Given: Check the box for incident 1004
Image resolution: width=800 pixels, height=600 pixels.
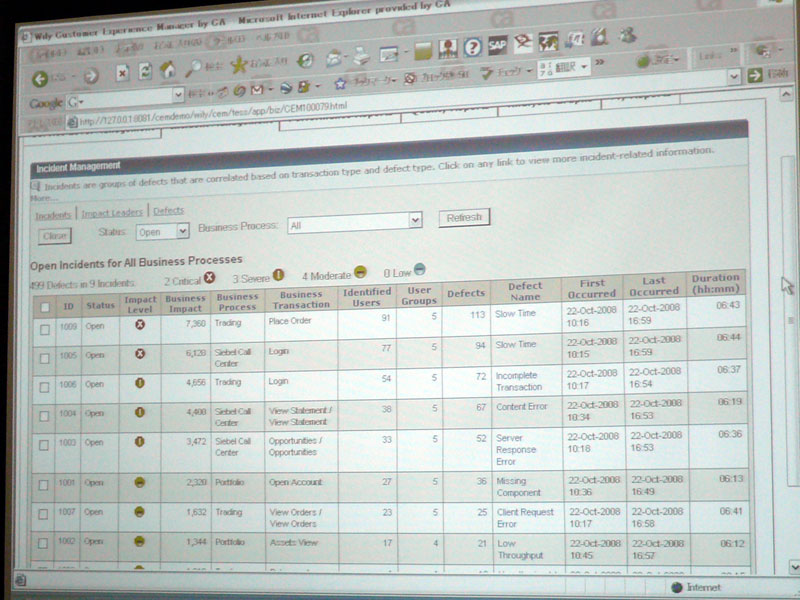Looking at the screenshot, I should click(44, 416).
